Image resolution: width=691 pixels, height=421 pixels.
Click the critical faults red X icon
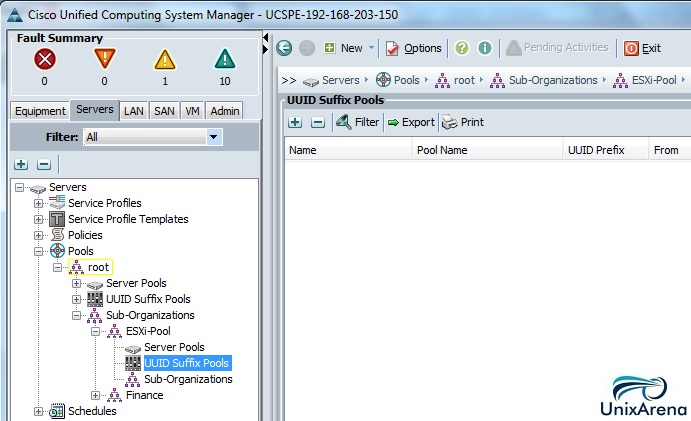tap(45, 59)
